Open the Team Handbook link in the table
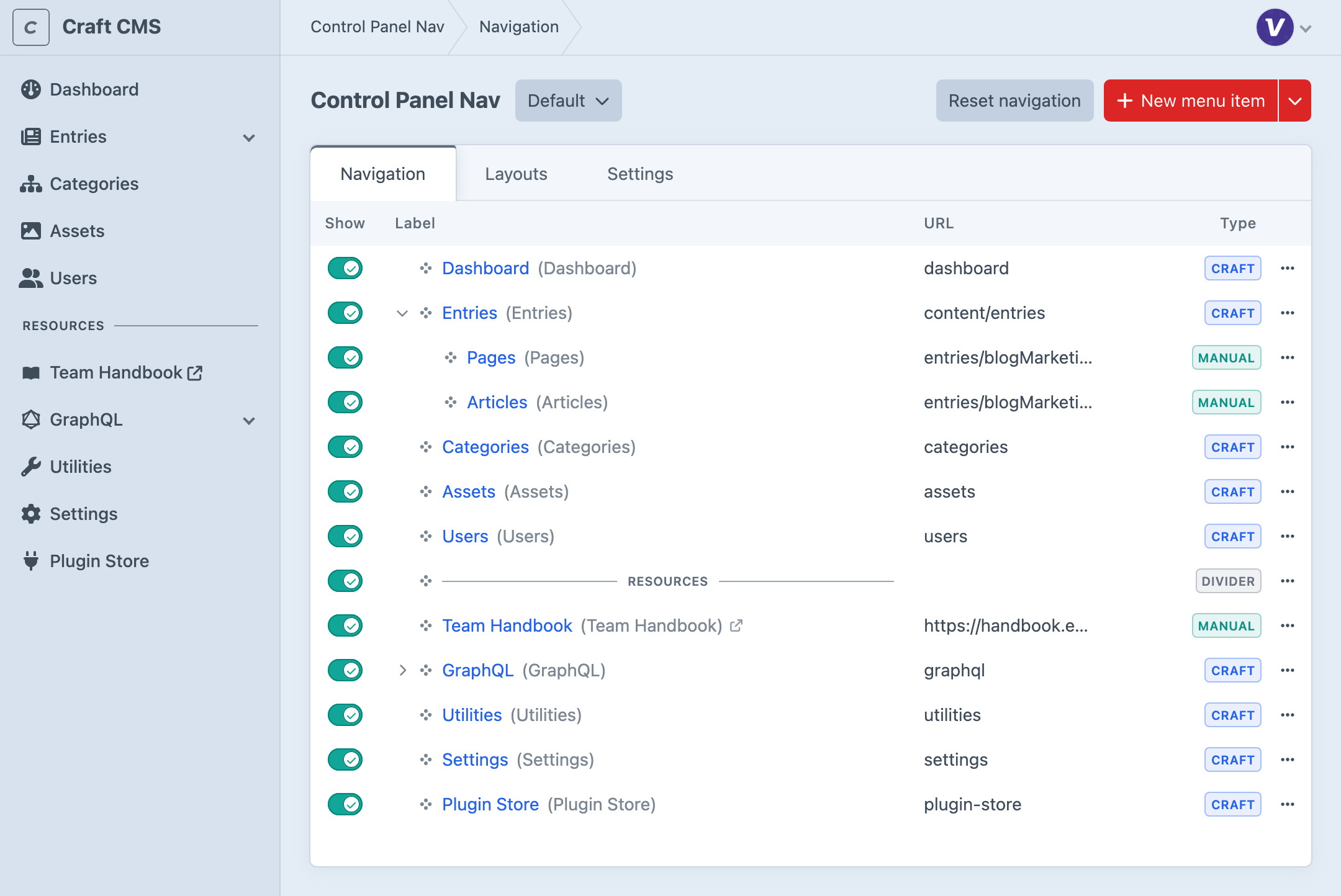 [507, 625]
